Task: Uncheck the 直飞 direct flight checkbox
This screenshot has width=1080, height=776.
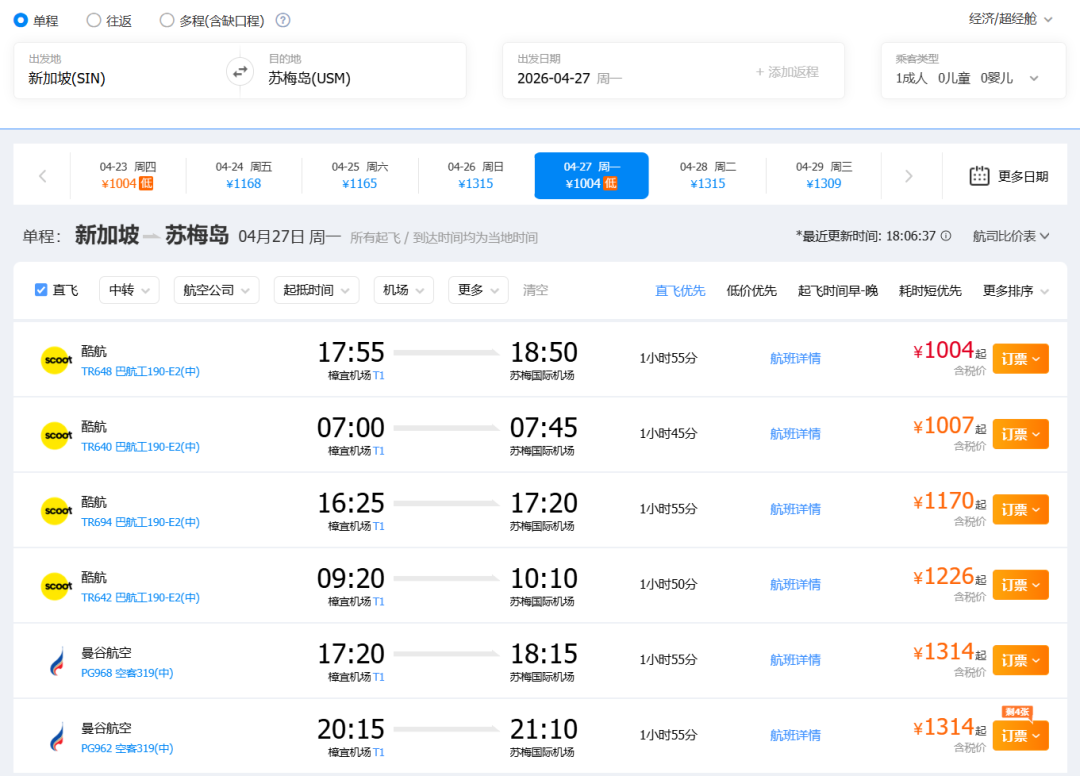Action: pyautogui.click(x=41, y=290)
